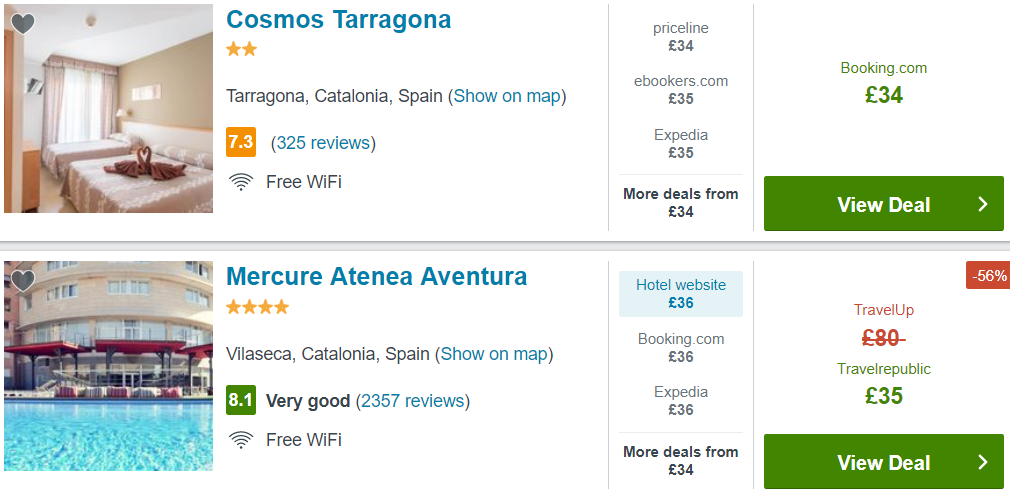Click WiFi icon for Cosmos Tarragona
Image resolution: width=1010 pixels, height=495 pixels.
click(x=241, y=182)
